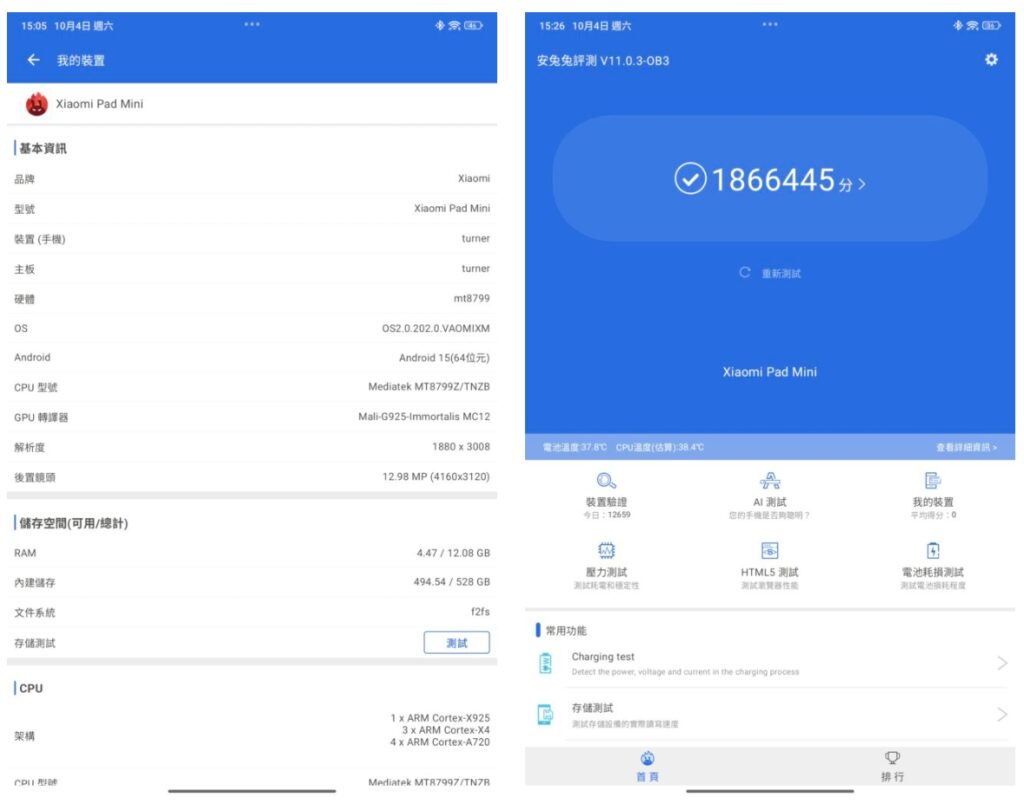
Task: Click AnTuTu logo next to Xiaomi Pad Mini
Action: coord(37,104)
